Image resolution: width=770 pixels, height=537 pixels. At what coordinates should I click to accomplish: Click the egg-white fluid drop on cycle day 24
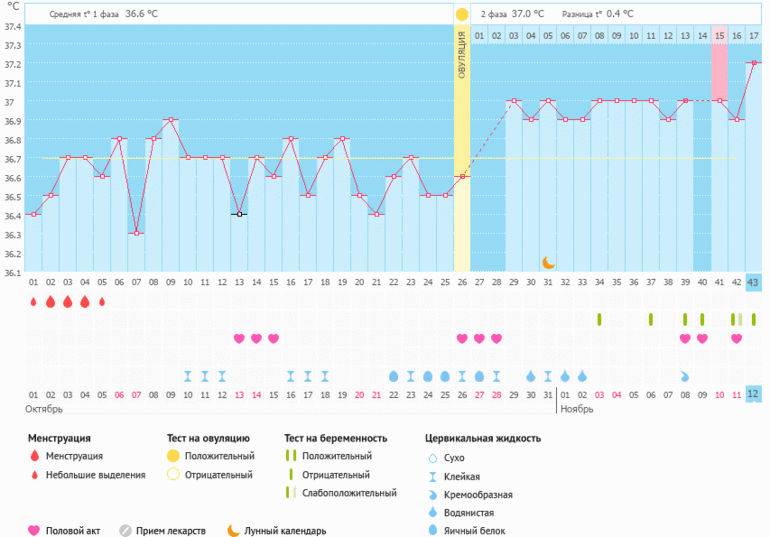click(428, 377)
